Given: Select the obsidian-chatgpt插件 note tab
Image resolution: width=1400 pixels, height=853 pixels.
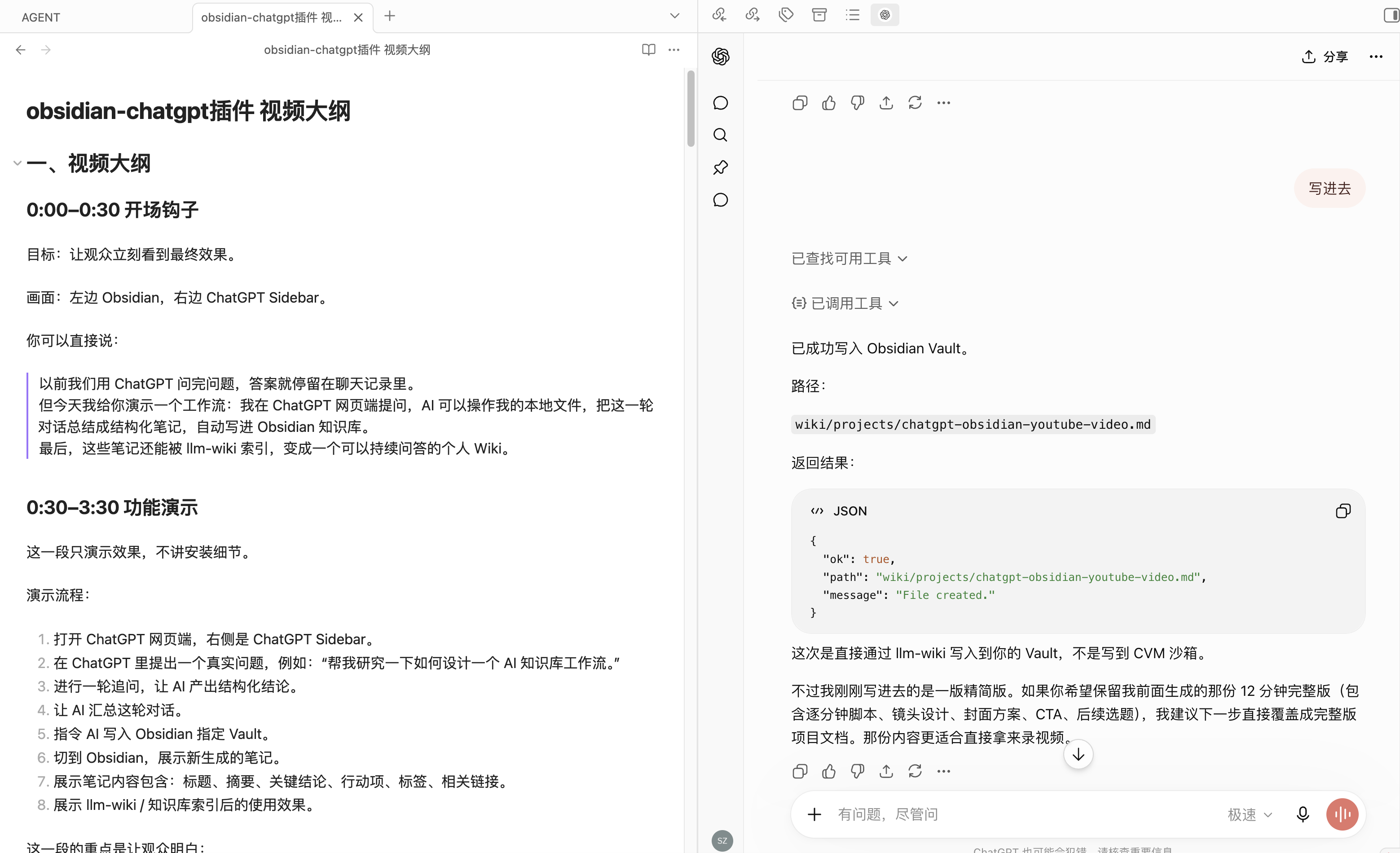Looking at the screenshot, I should [x=272, y=17].
